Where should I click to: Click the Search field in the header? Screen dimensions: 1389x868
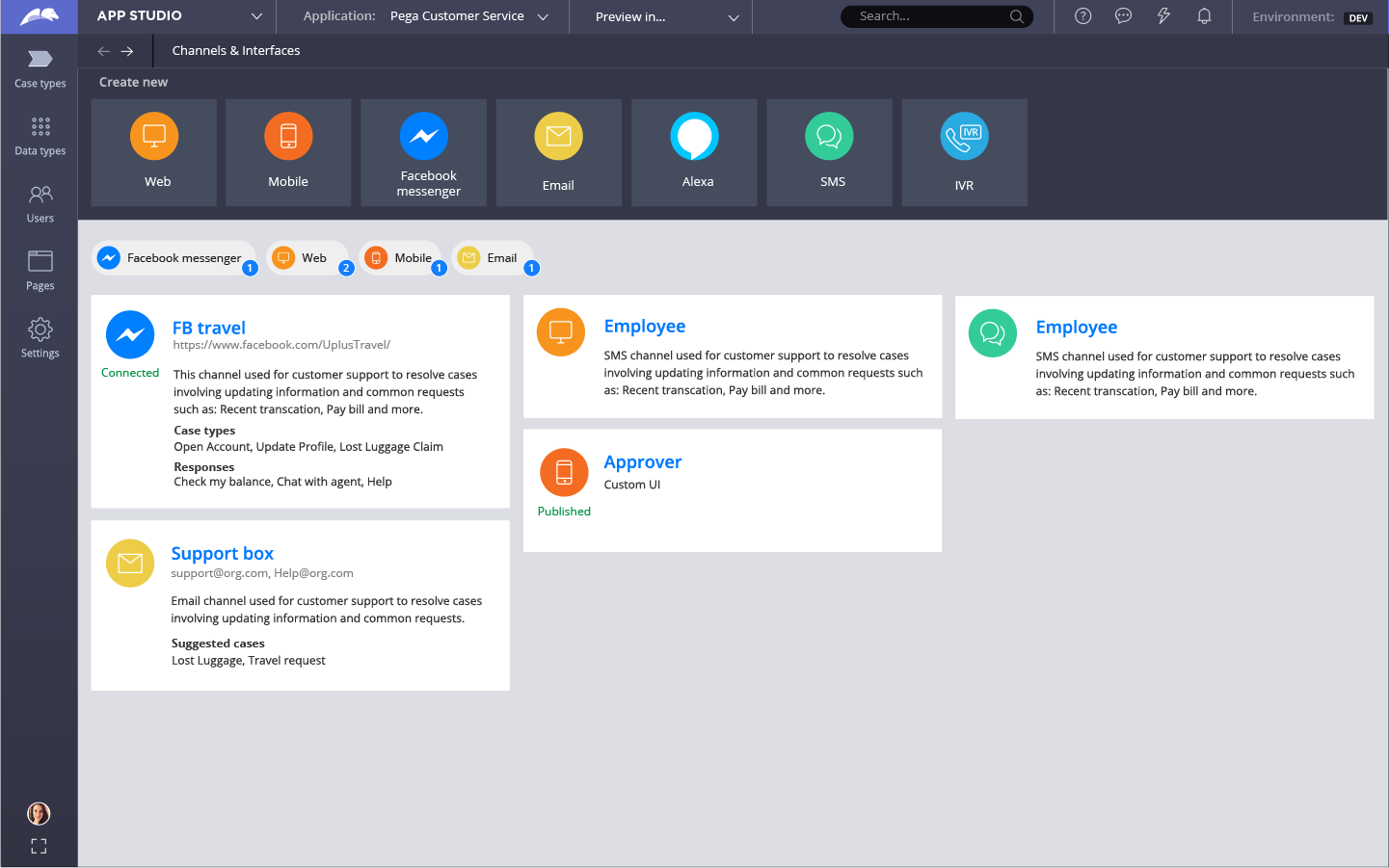point(930,16)
